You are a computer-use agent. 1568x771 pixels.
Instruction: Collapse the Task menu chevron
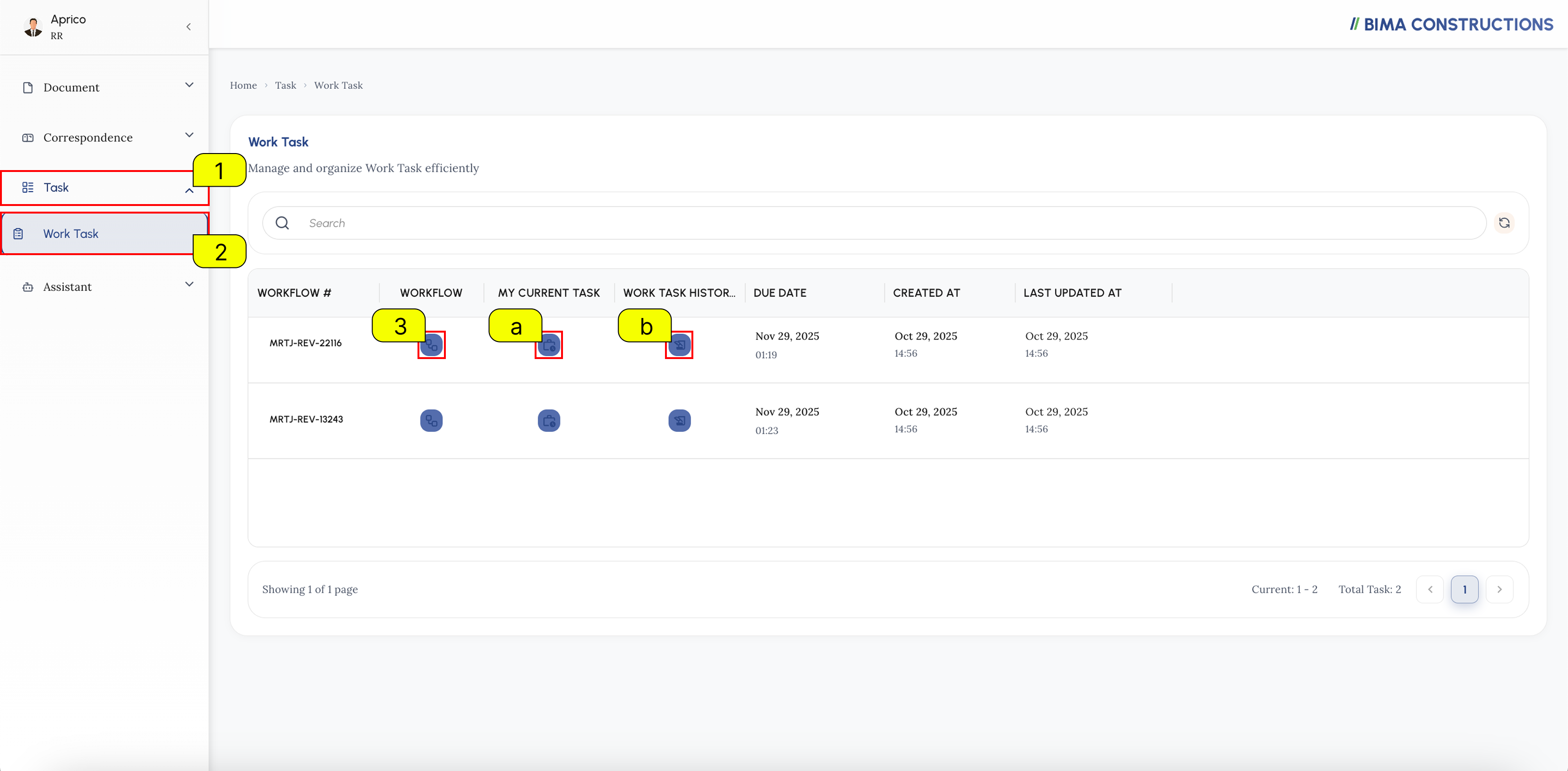click(x=189, y=190)
